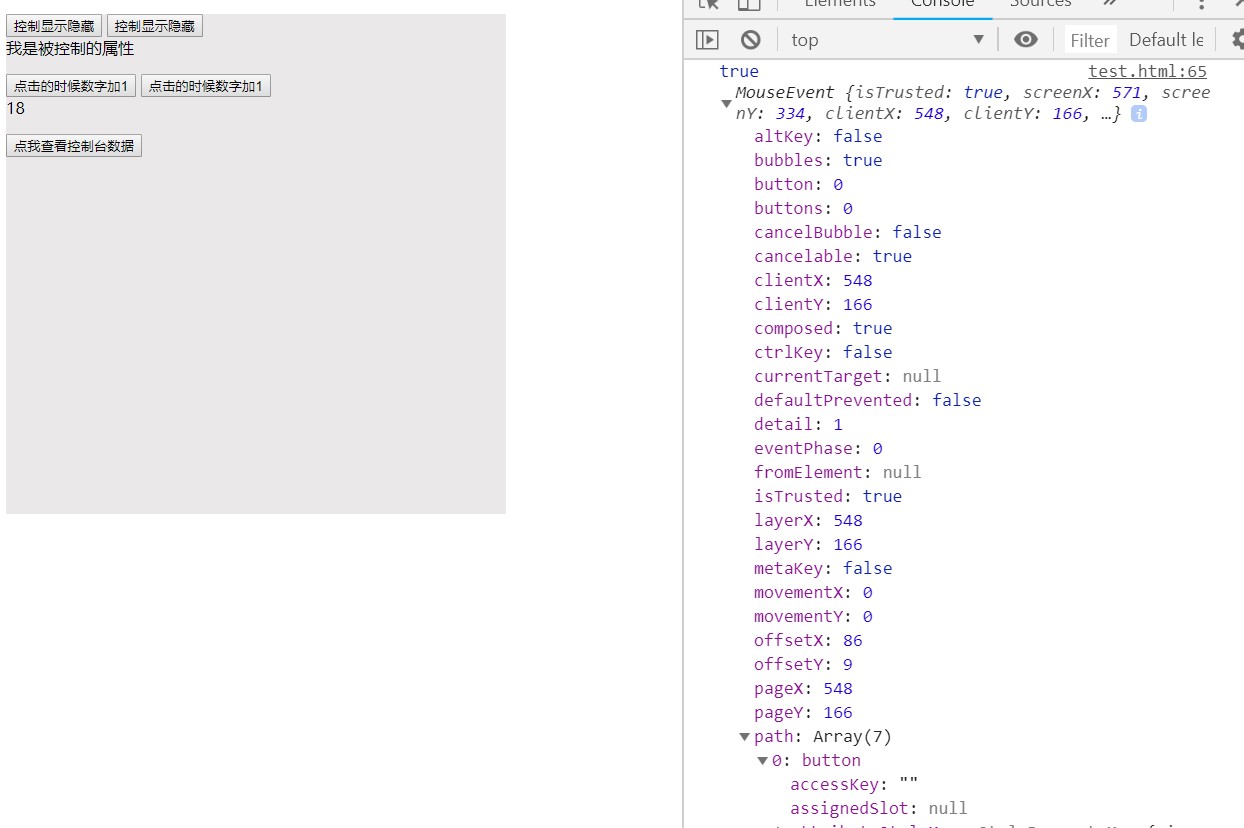The width and height of the screenshot is (1244, 828).
Task: Click the 'pageY: 166' property row
Action: (x=803, y=712)
